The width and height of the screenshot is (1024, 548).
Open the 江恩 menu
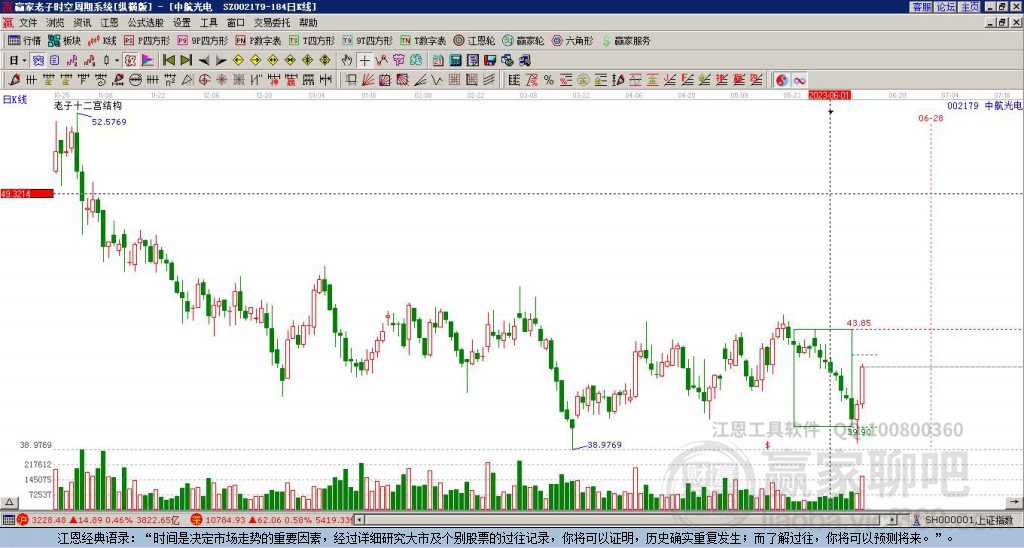point(110,23)
